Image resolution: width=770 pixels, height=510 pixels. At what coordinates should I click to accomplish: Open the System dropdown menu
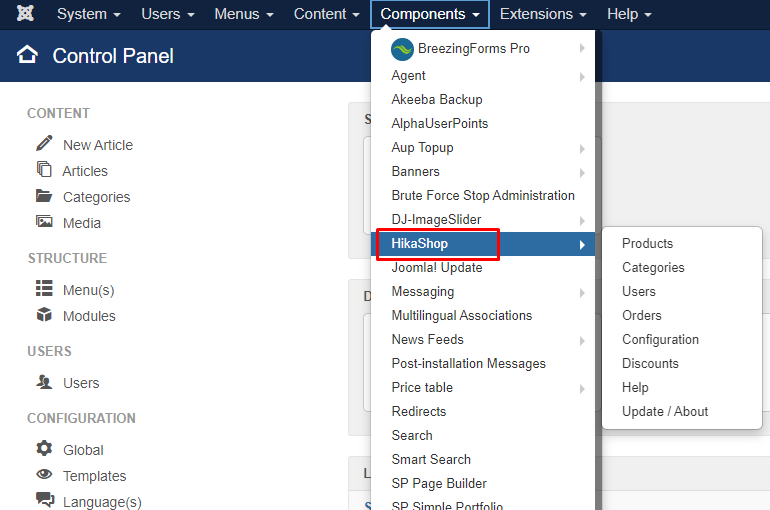point(89,14)
